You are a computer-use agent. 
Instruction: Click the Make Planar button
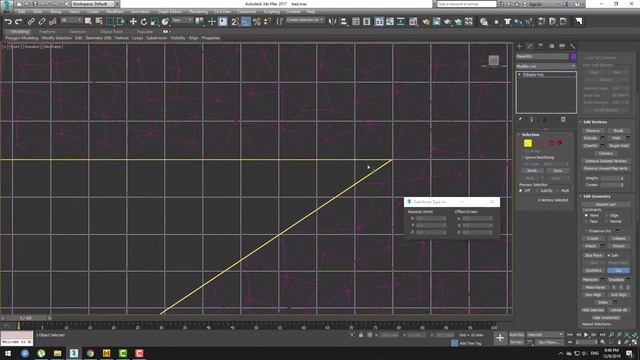[x=595, y=287]
